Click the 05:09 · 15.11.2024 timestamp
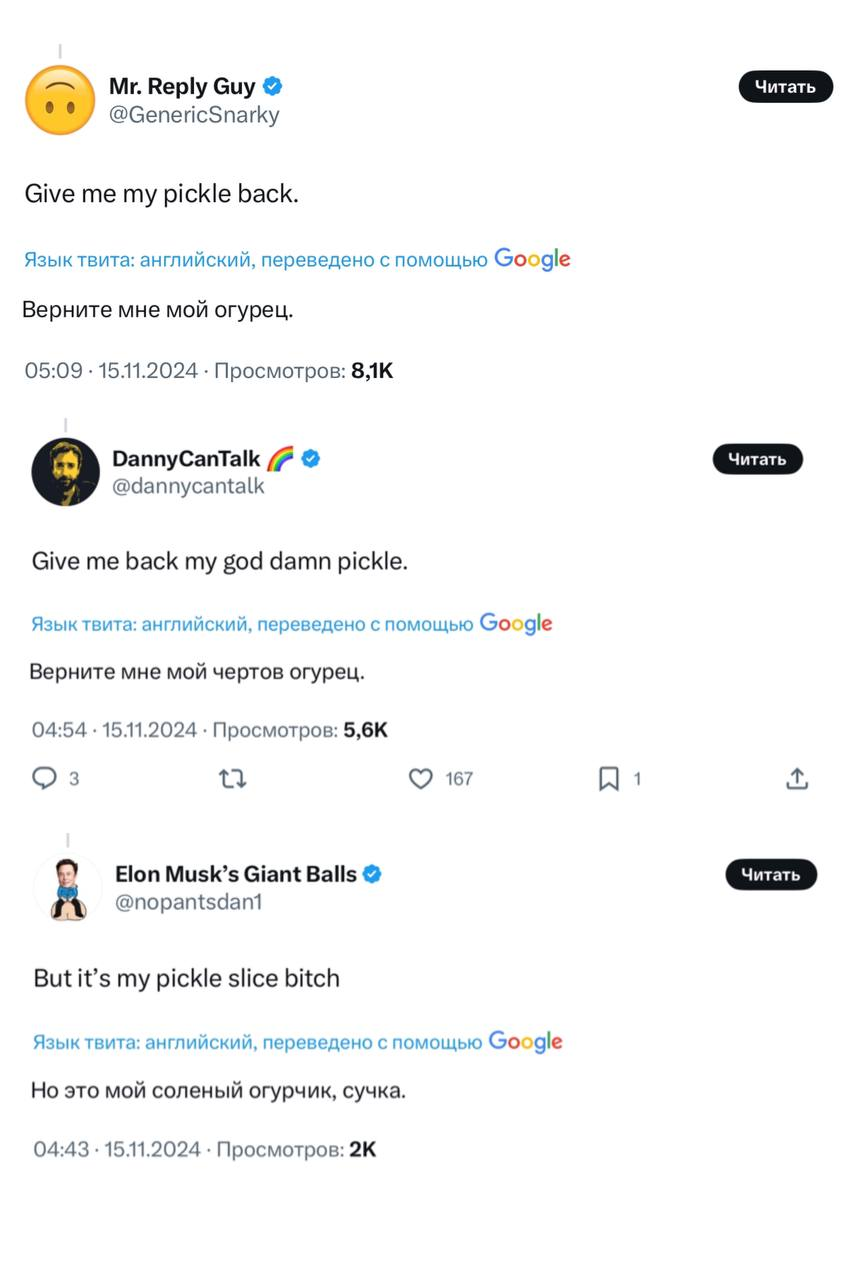 pyautogui.click(x=112, y=371)
